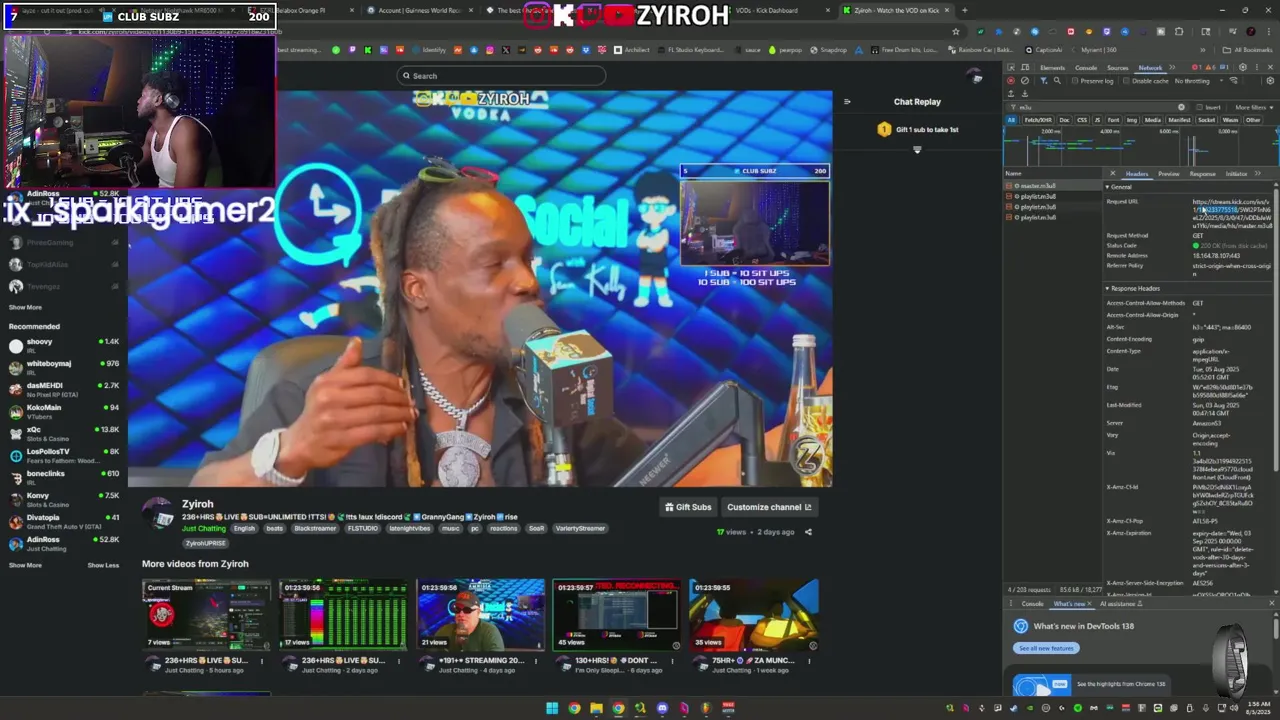Open network panel settings gear icon
Image resolution: width=1280 pixels, height=720 pixels.
pyautogui.click(x=1270, y=81)
